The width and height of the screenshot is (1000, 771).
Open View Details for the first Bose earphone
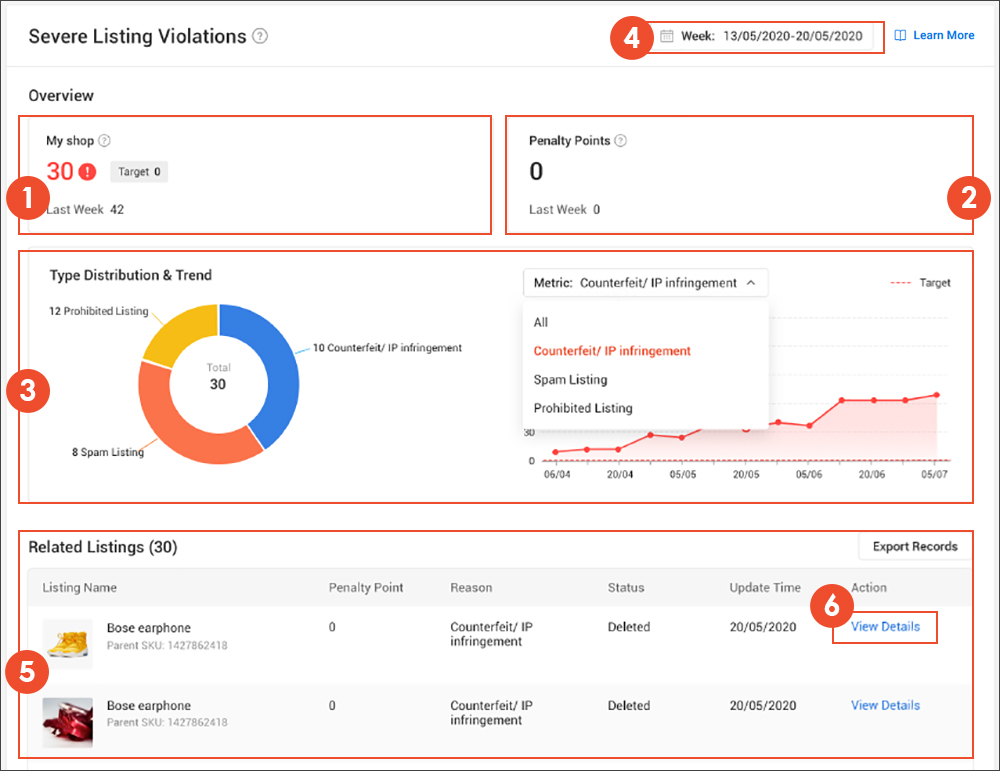(884, 627)
